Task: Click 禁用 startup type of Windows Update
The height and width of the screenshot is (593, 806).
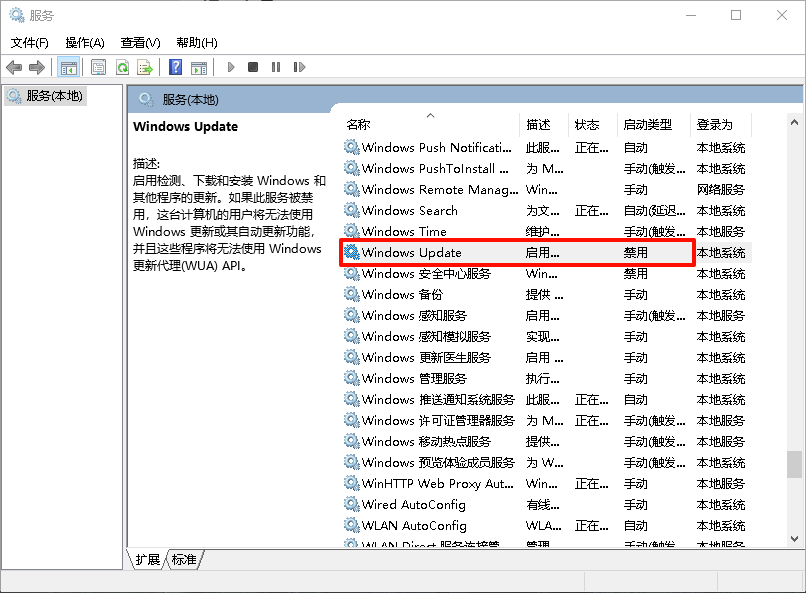Action: (x=635, y=252)
